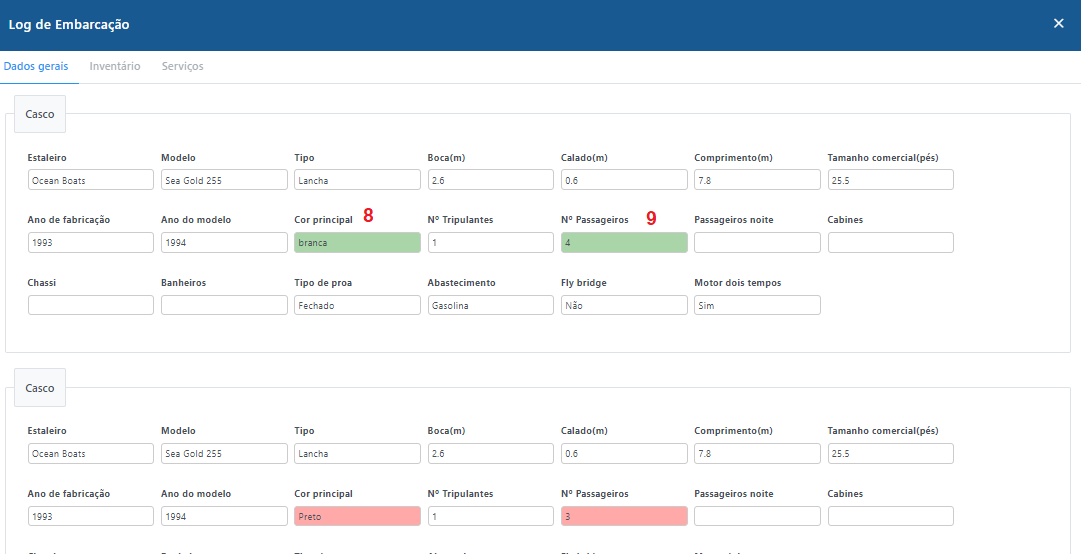The height and width of the screenshot is (554, 1081).
Task: Click the first Casco section header
Action: [40, 115]
